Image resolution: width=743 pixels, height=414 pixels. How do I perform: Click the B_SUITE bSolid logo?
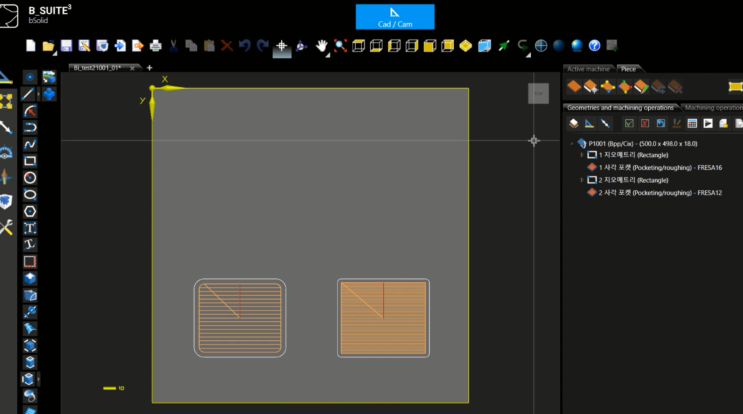[x=36, y=14]
